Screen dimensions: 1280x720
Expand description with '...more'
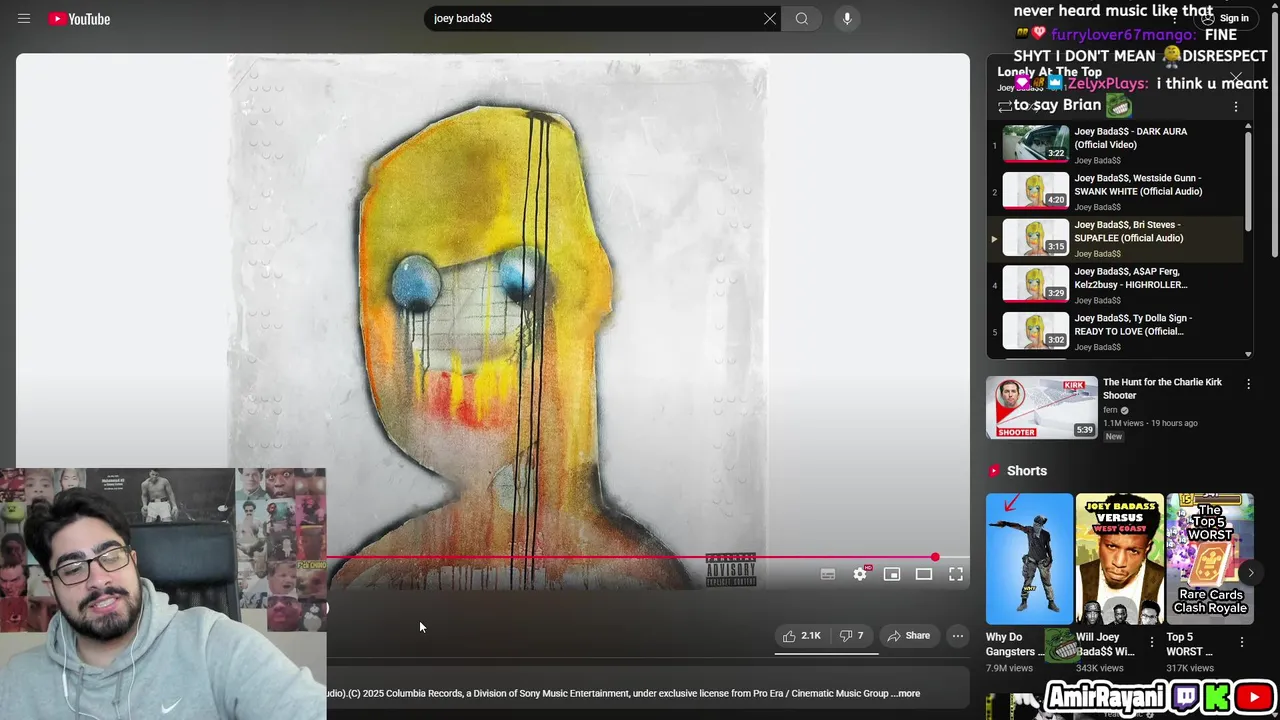(x=907, y=693)
